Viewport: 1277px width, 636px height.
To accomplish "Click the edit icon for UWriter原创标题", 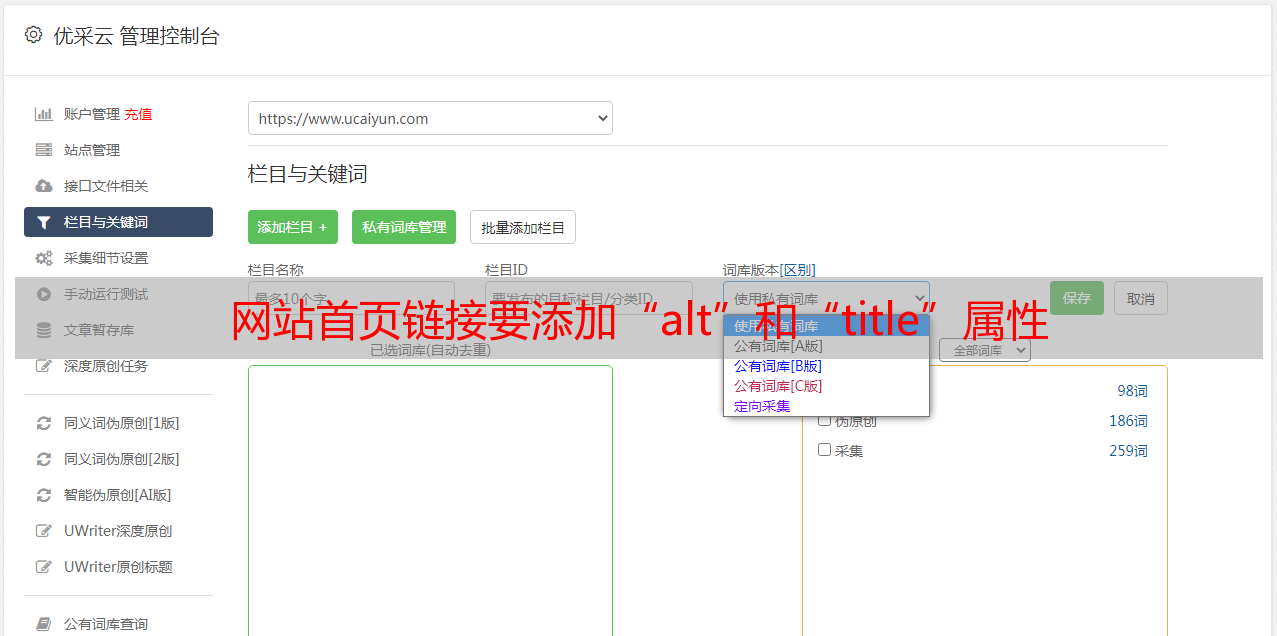I will click(x=44, y=567).
